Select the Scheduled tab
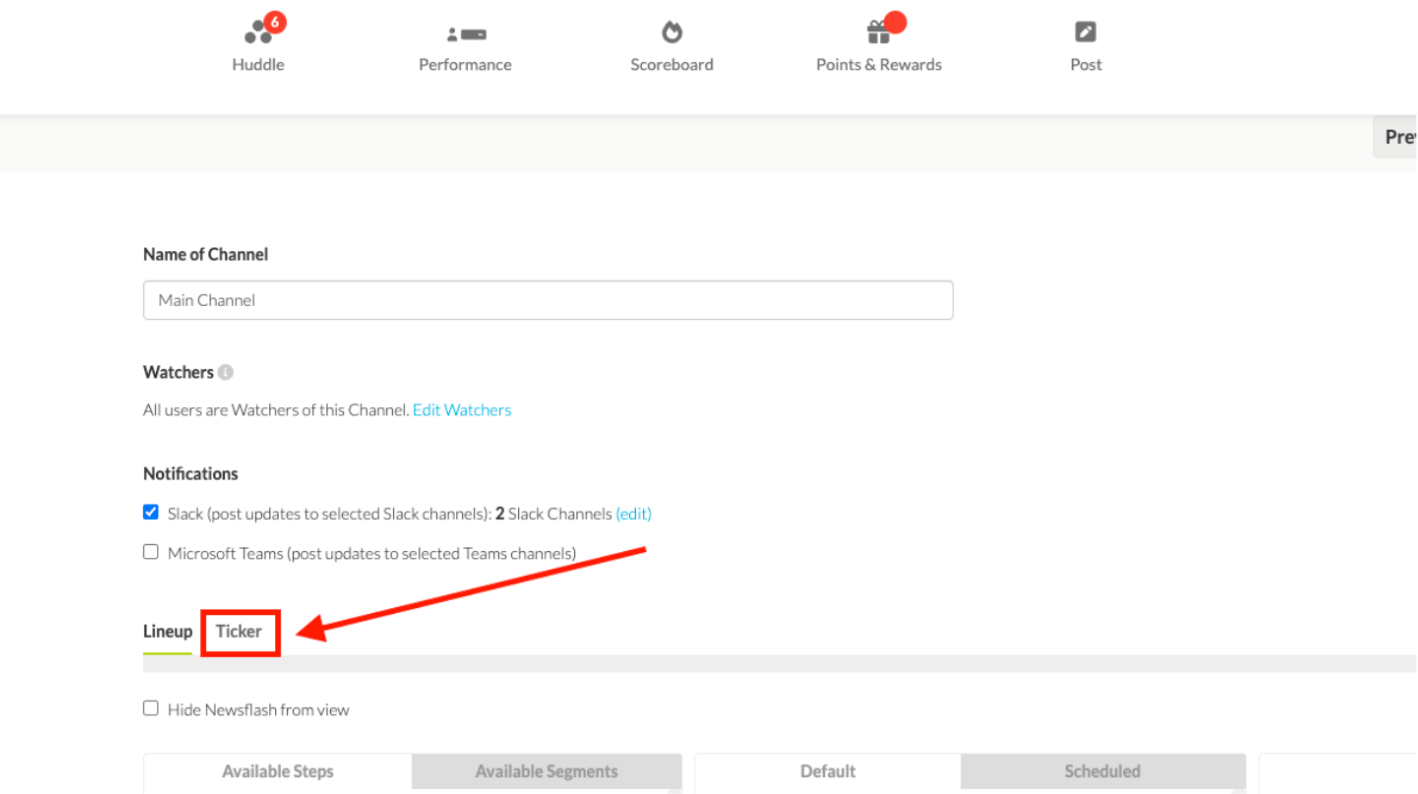This screenshot has width=1418, height=794. 1103,771
